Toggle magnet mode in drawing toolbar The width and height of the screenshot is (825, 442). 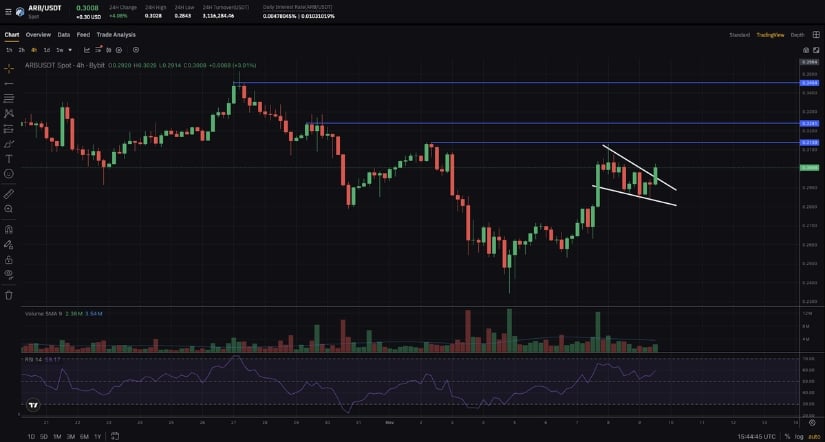(9, 229)
